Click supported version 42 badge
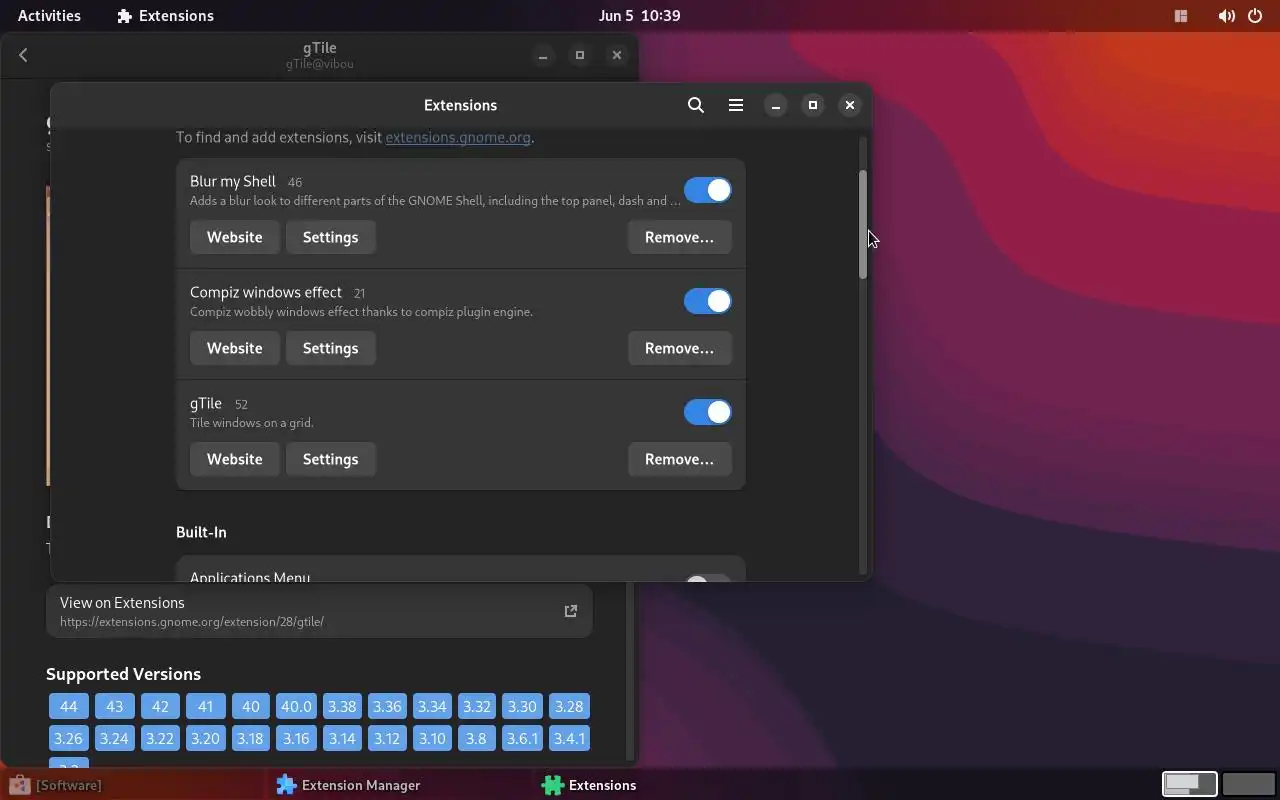 160,706
